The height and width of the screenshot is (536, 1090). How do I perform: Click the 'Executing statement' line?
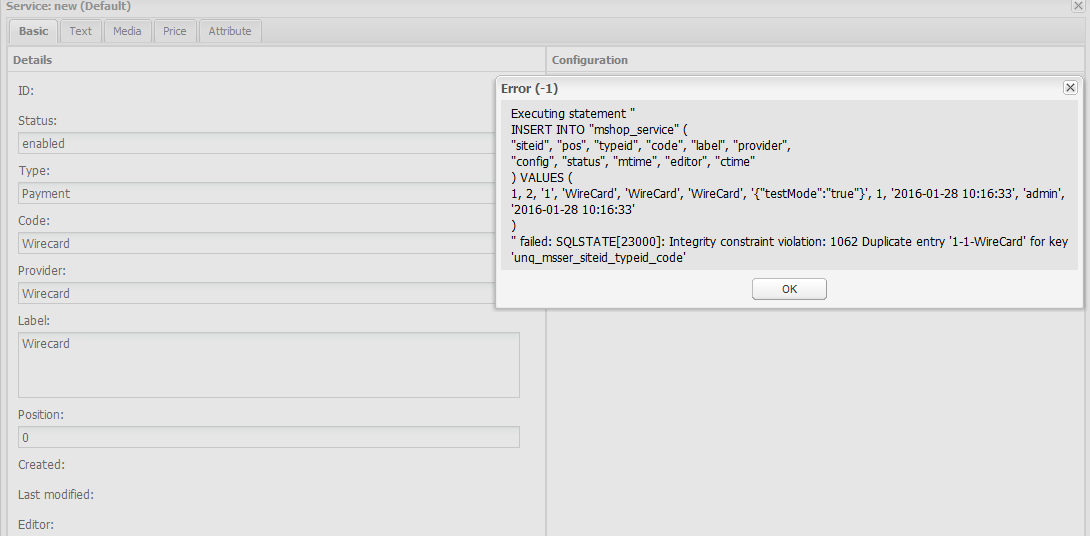pyautogui.click(x=574, y=113)
